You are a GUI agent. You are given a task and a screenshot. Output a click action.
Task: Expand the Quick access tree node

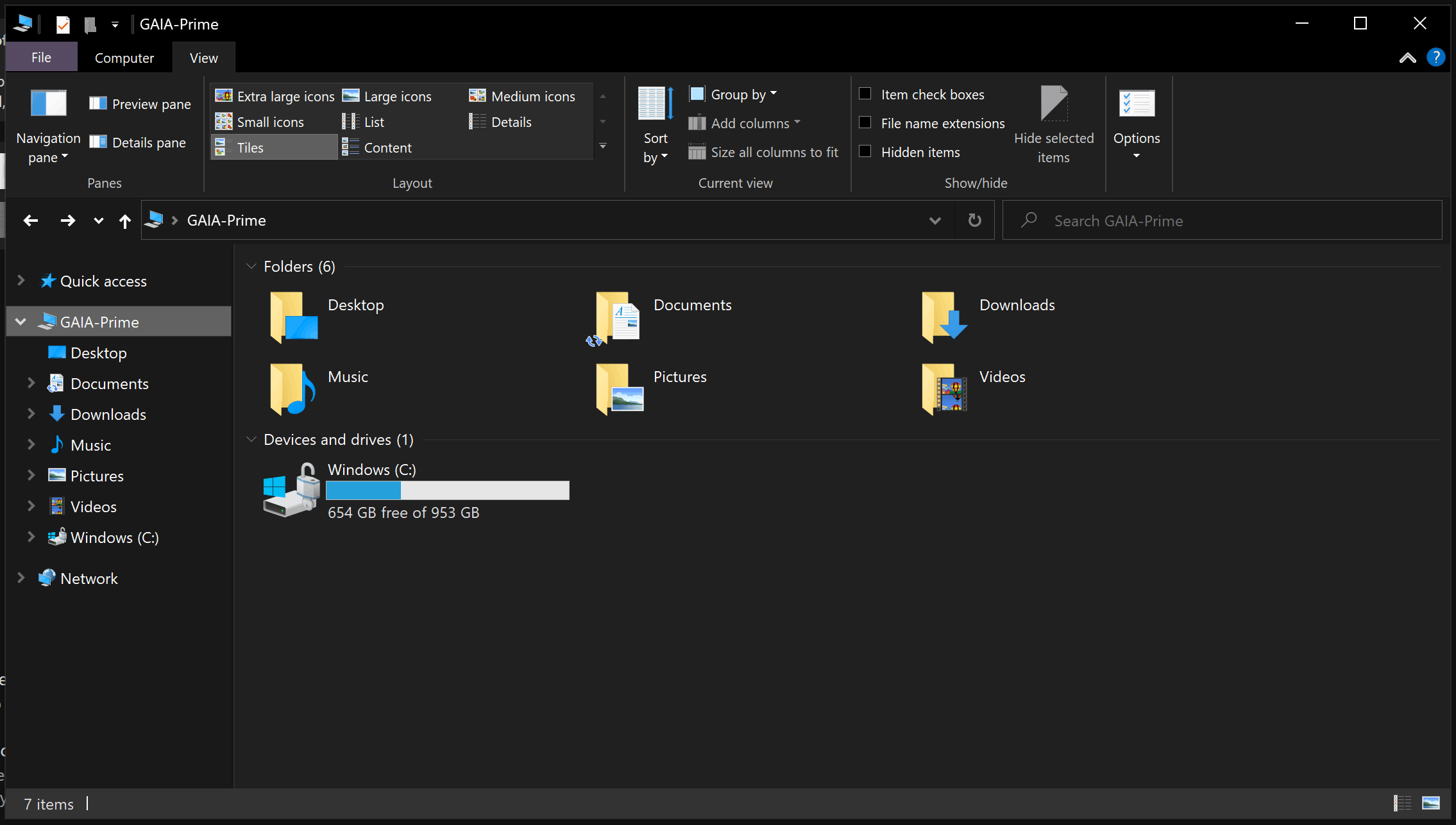tap(21, 281)
